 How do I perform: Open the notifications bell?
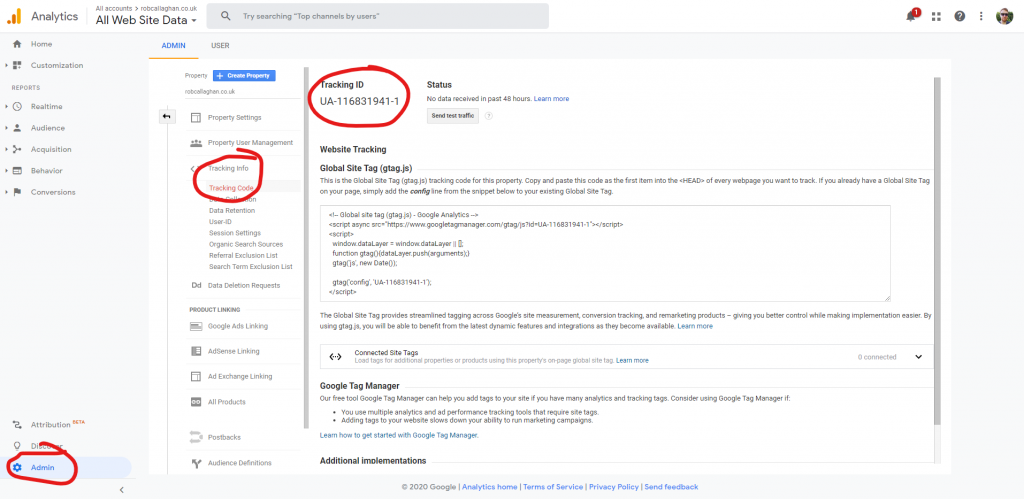point(911,16)
